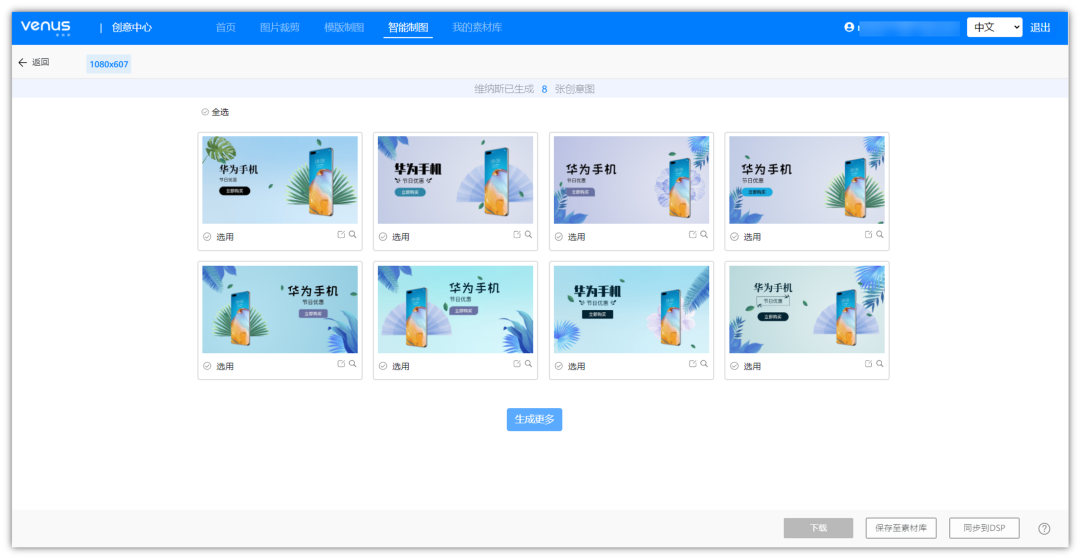
Task: Click the 保存至素材库 button
Action: [901, 528]
